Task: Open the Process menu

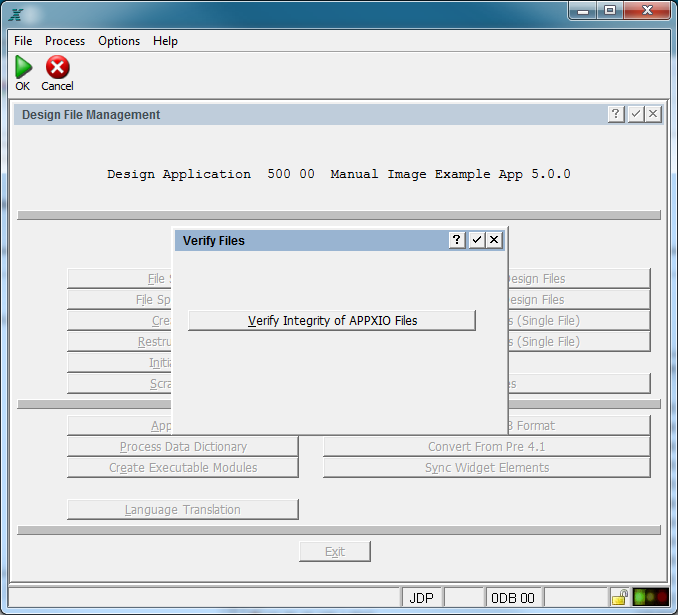Action: click(65, 41)
